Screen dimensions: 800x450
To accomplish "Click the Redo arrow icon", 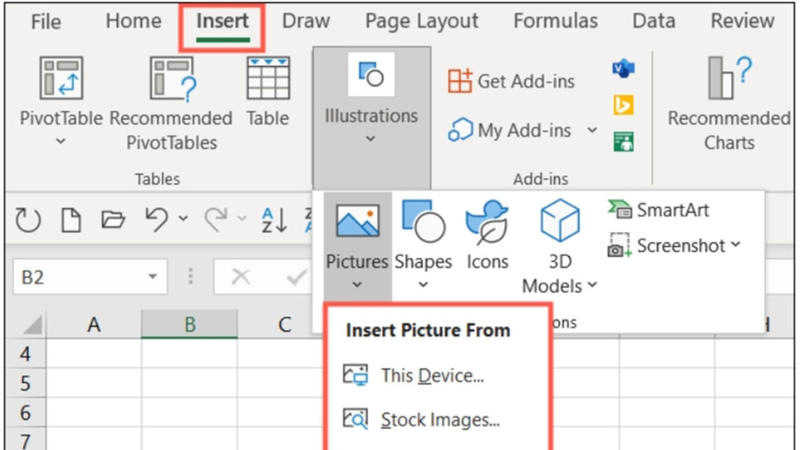I will (216, 219).
